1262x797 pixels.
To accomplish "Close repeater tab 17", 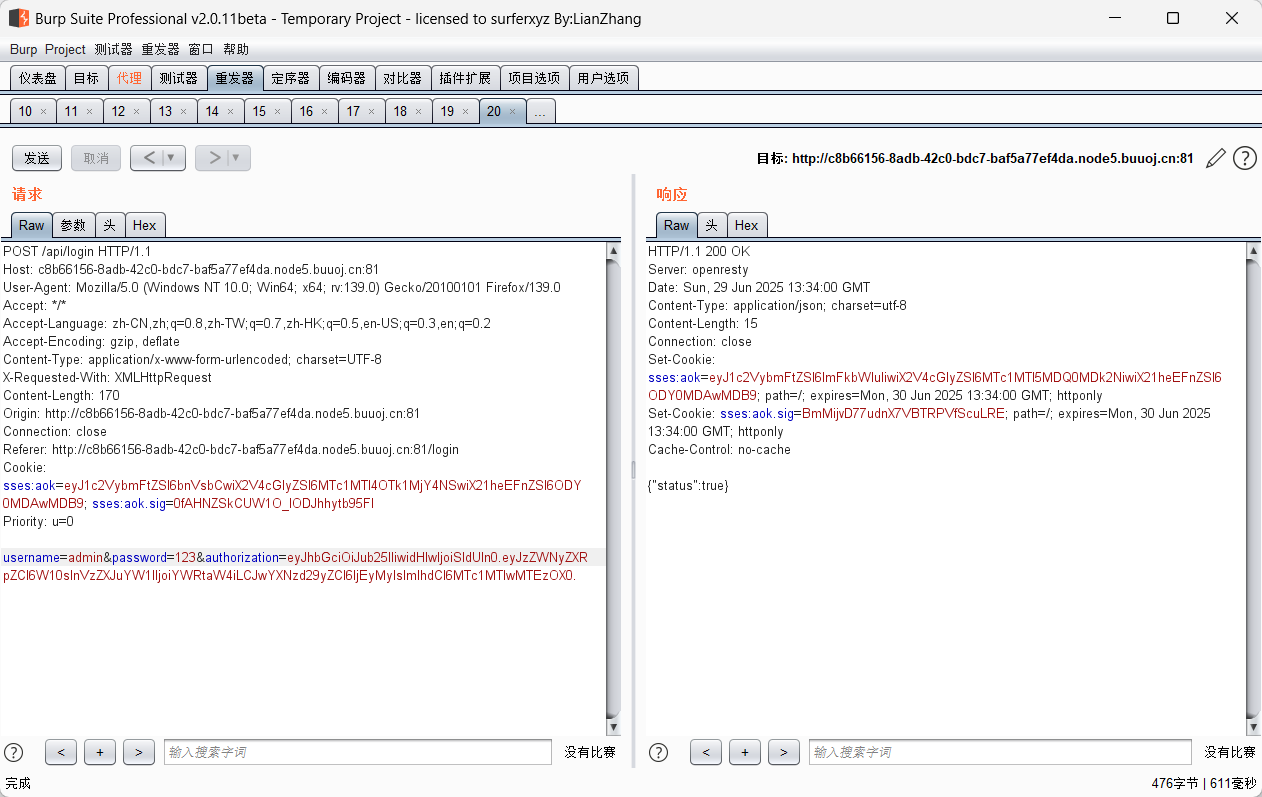I will tap(372, 112).
